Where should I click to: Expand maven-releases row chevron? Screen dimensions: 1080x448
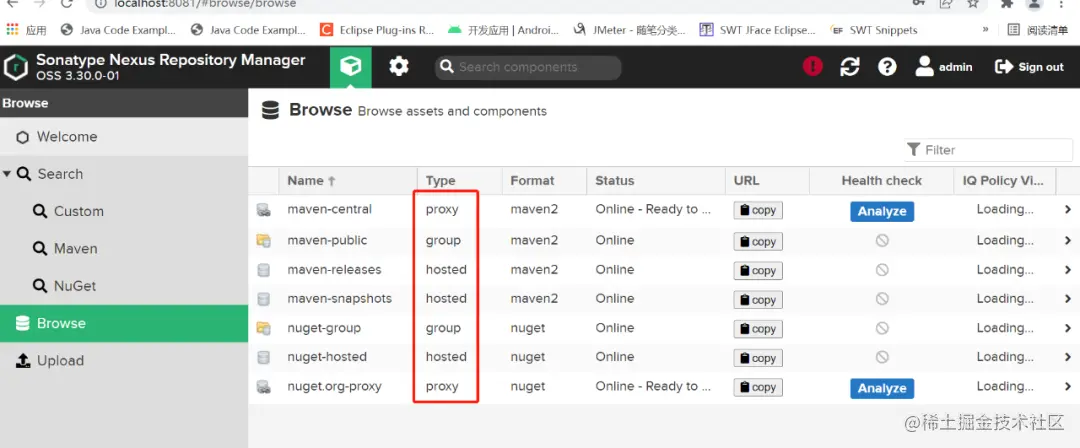pos(1068,269)
